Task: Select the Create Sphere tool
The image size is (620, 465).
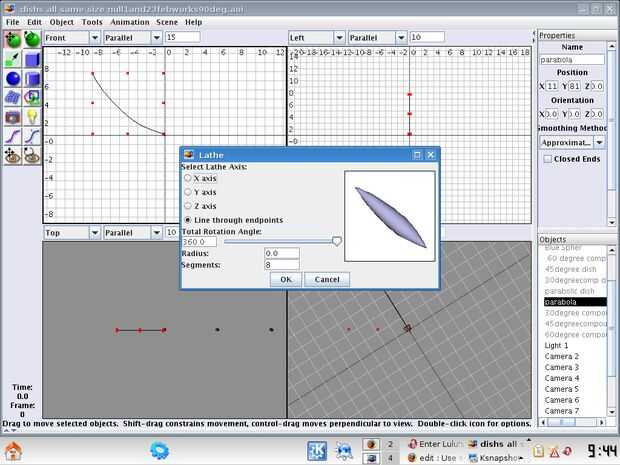Action: pos(13,78)
